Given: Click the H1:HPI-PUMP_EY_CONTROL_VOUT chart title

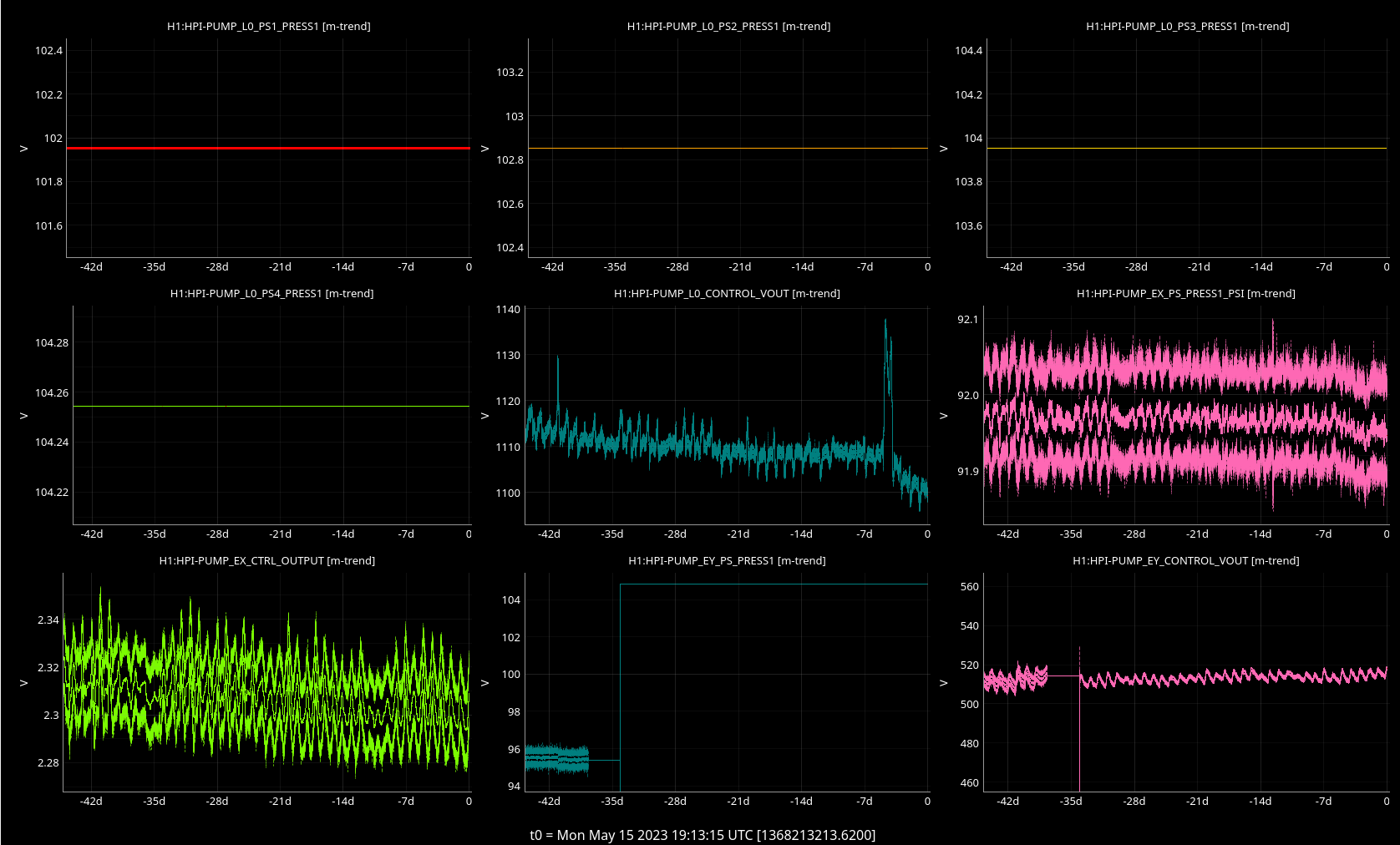Looking at the screenshot, I should click(1185, 560).
